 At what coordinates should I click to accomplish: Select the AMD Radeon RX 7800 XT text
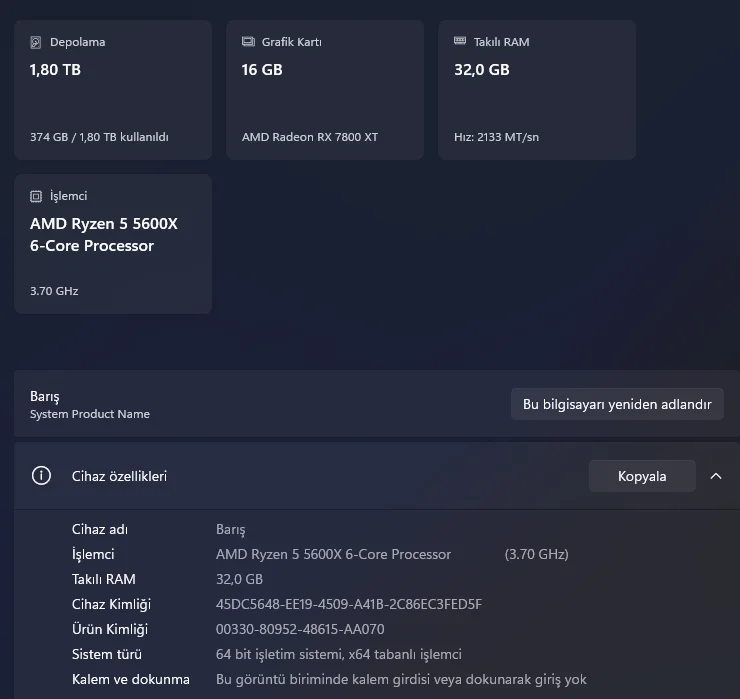coord(310,137)
